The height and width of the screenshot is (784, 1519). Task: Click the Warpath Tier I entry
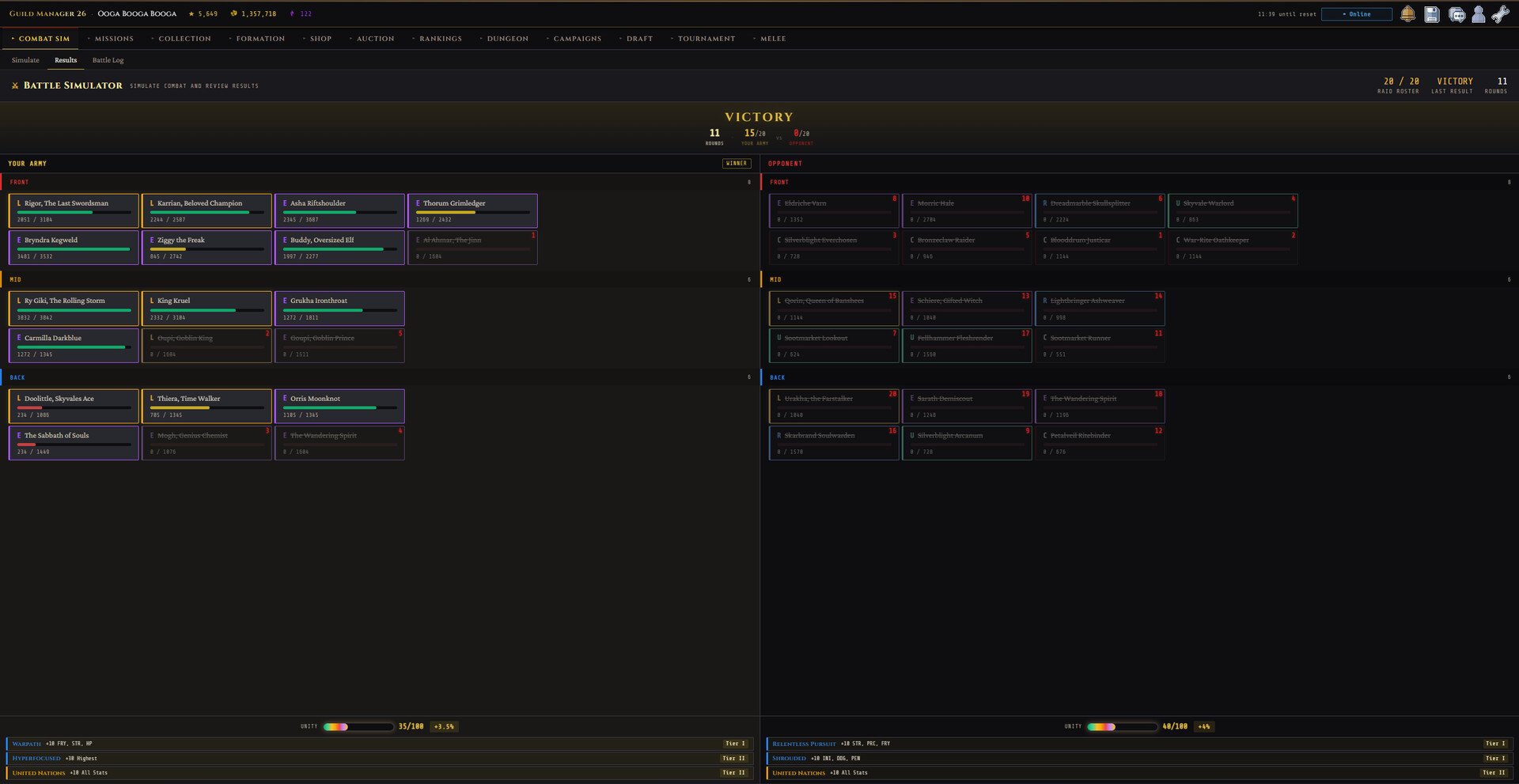coord(380,744)
